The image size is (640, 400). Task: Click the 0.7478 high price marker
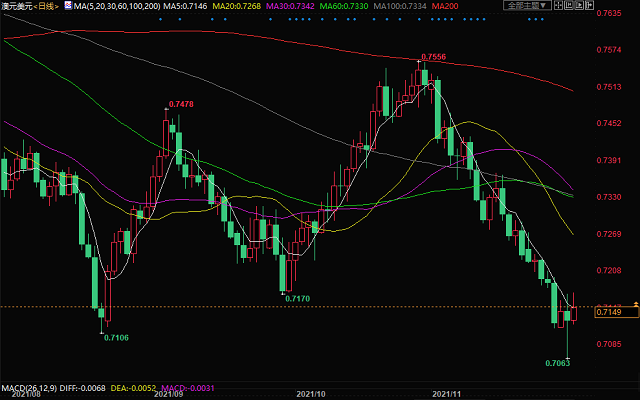181,104
